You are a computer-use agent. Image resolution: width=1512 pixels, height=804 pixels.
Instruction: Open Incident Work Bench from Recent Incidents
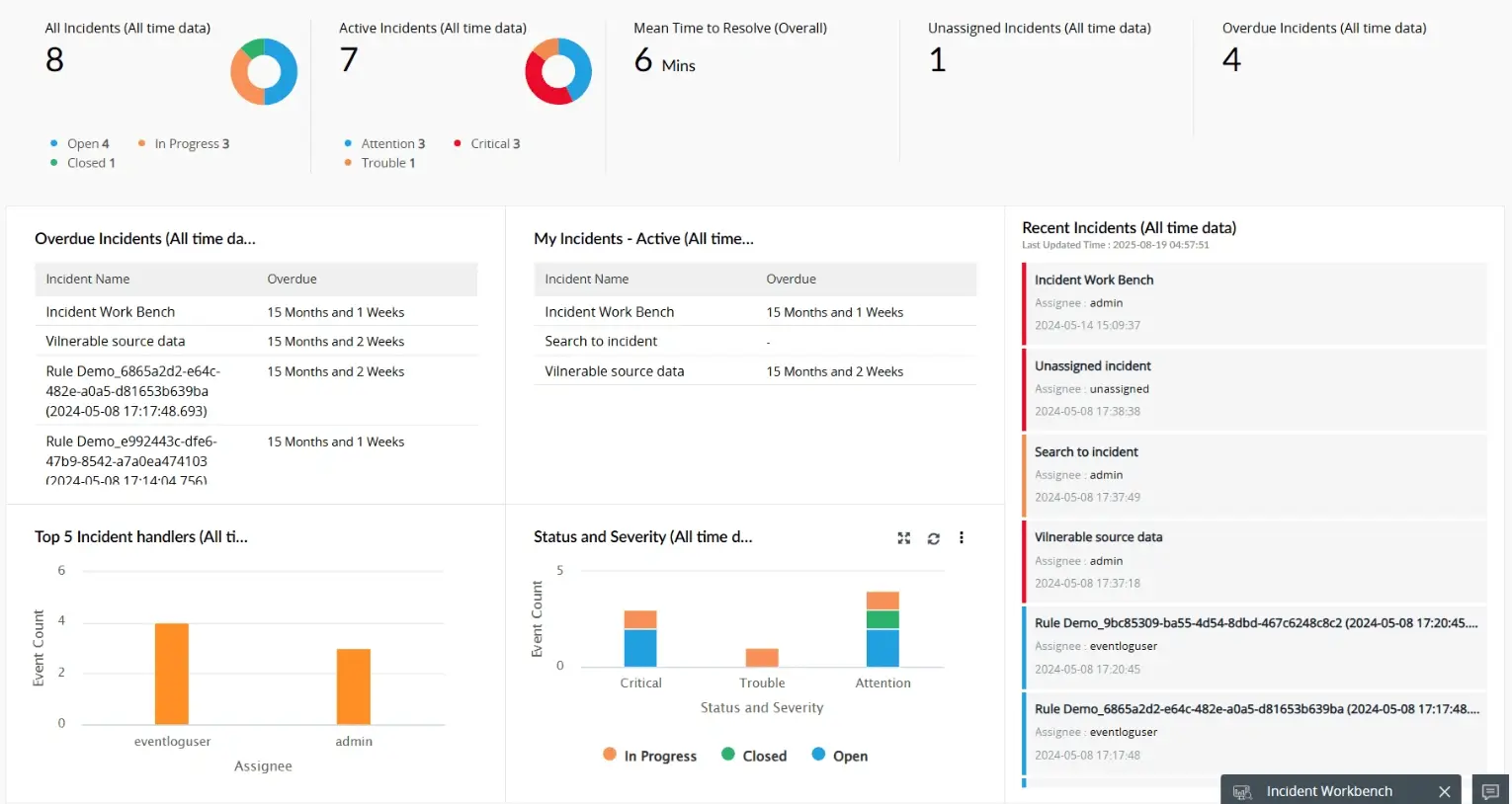coord(1093,280)
